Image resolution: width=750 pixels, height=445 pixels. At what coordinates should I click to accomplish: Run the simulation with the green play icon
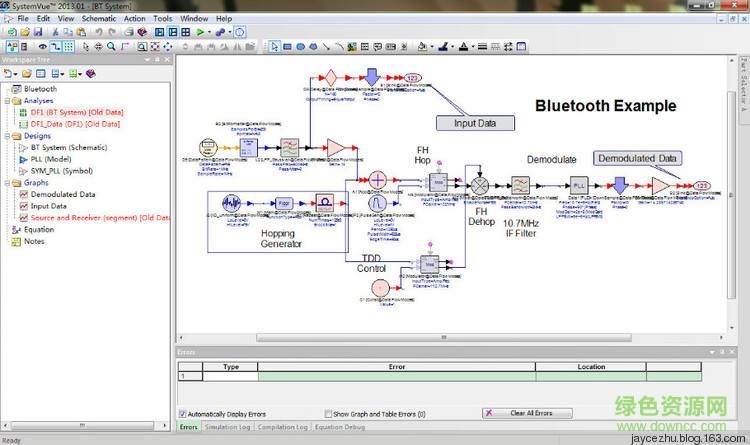coord(201,32)
